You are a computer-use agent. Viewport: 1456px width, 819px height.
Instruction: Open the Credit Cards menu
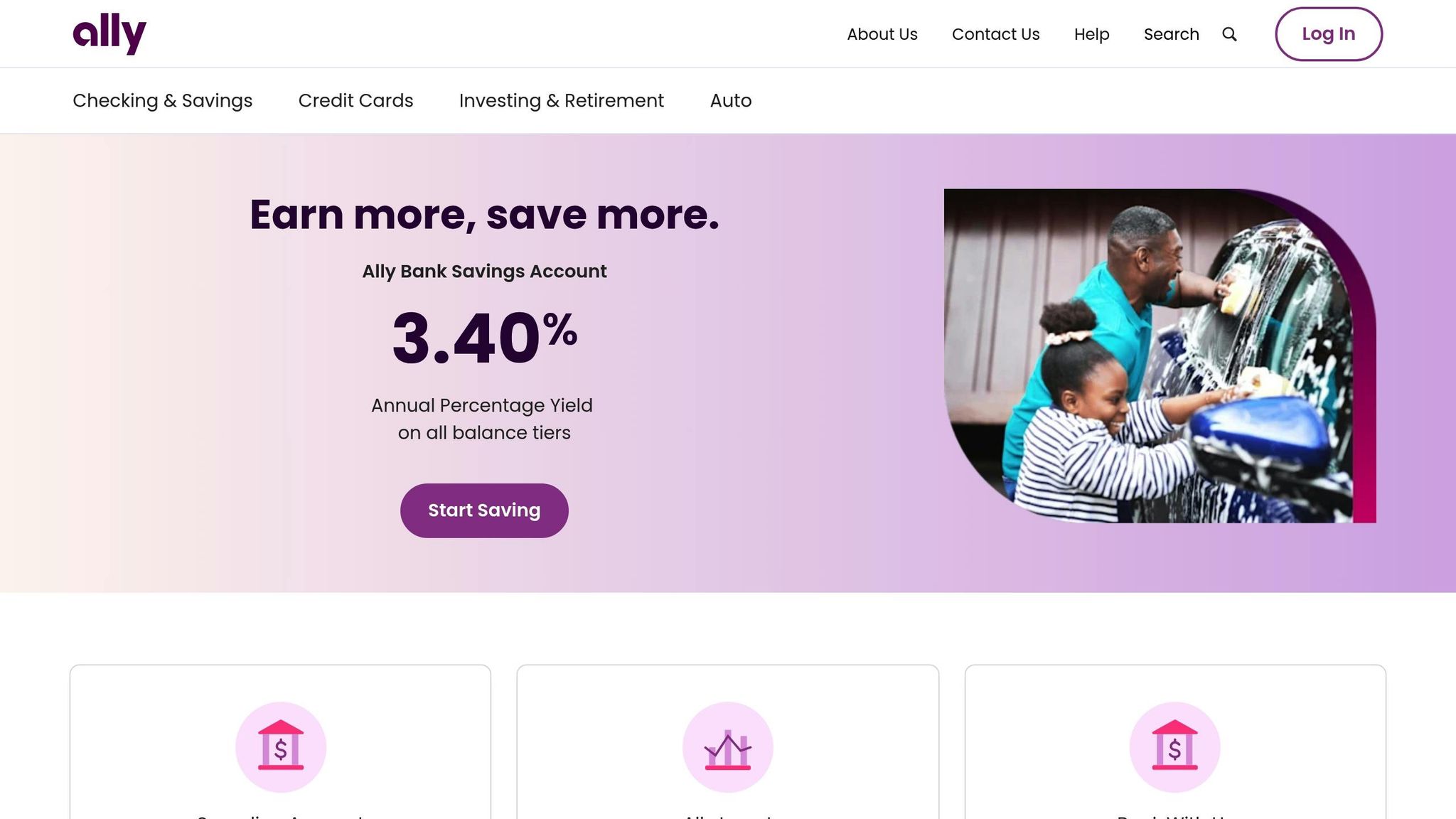click(355, 100)
